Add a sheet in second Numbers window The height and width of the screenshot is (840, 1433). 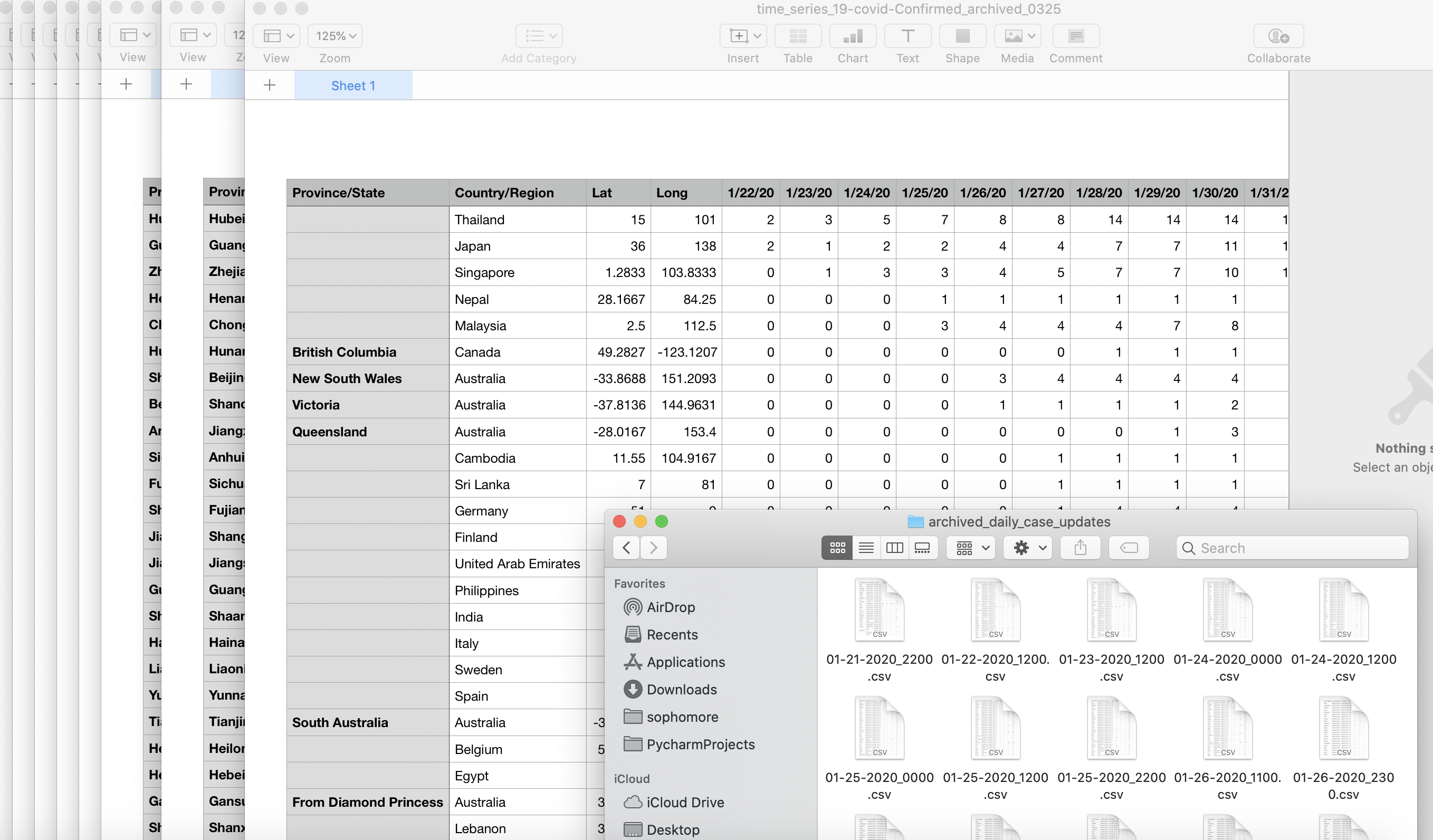(x=186, y=84)
